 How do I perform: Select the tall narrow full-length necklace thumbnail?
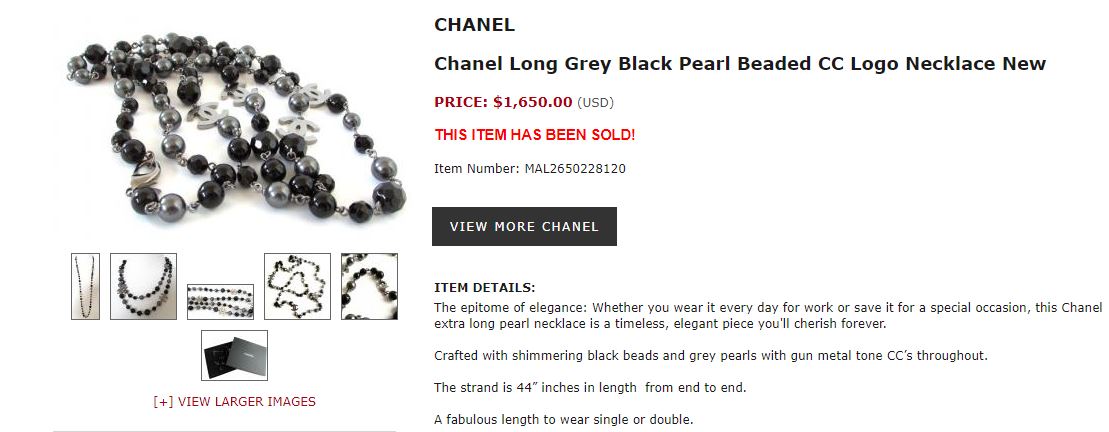[86, 286]
